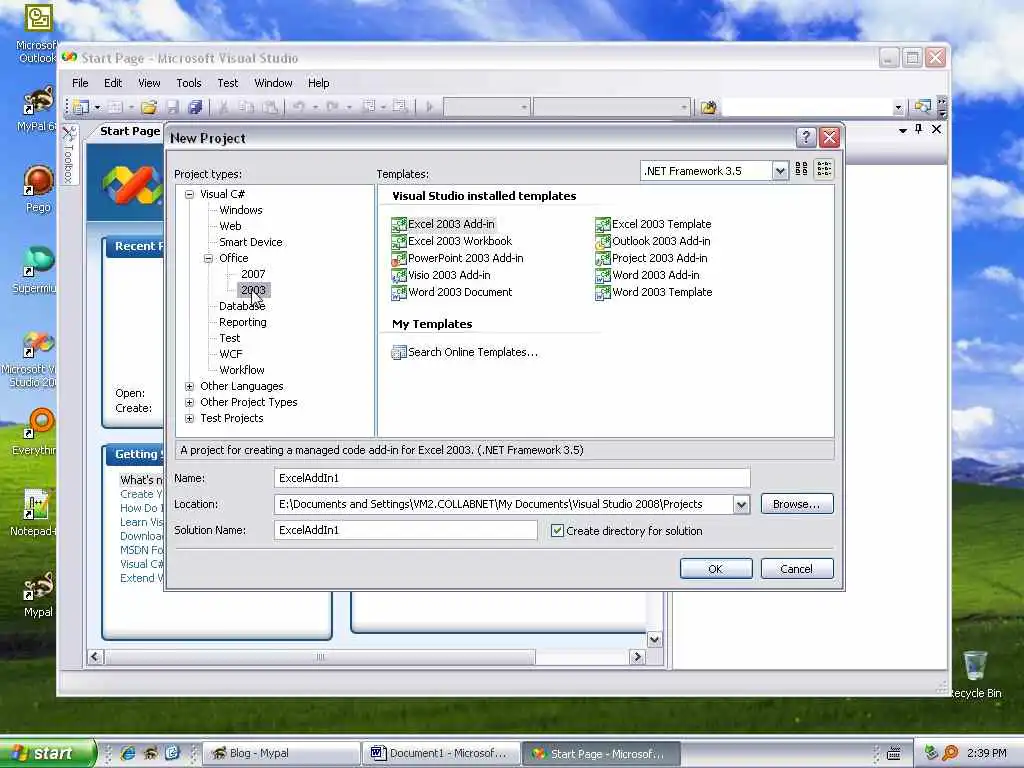Click the Save toolbar icon
Image resolution: width=1024 pixels, height=768 pixels.
point(172,106)
